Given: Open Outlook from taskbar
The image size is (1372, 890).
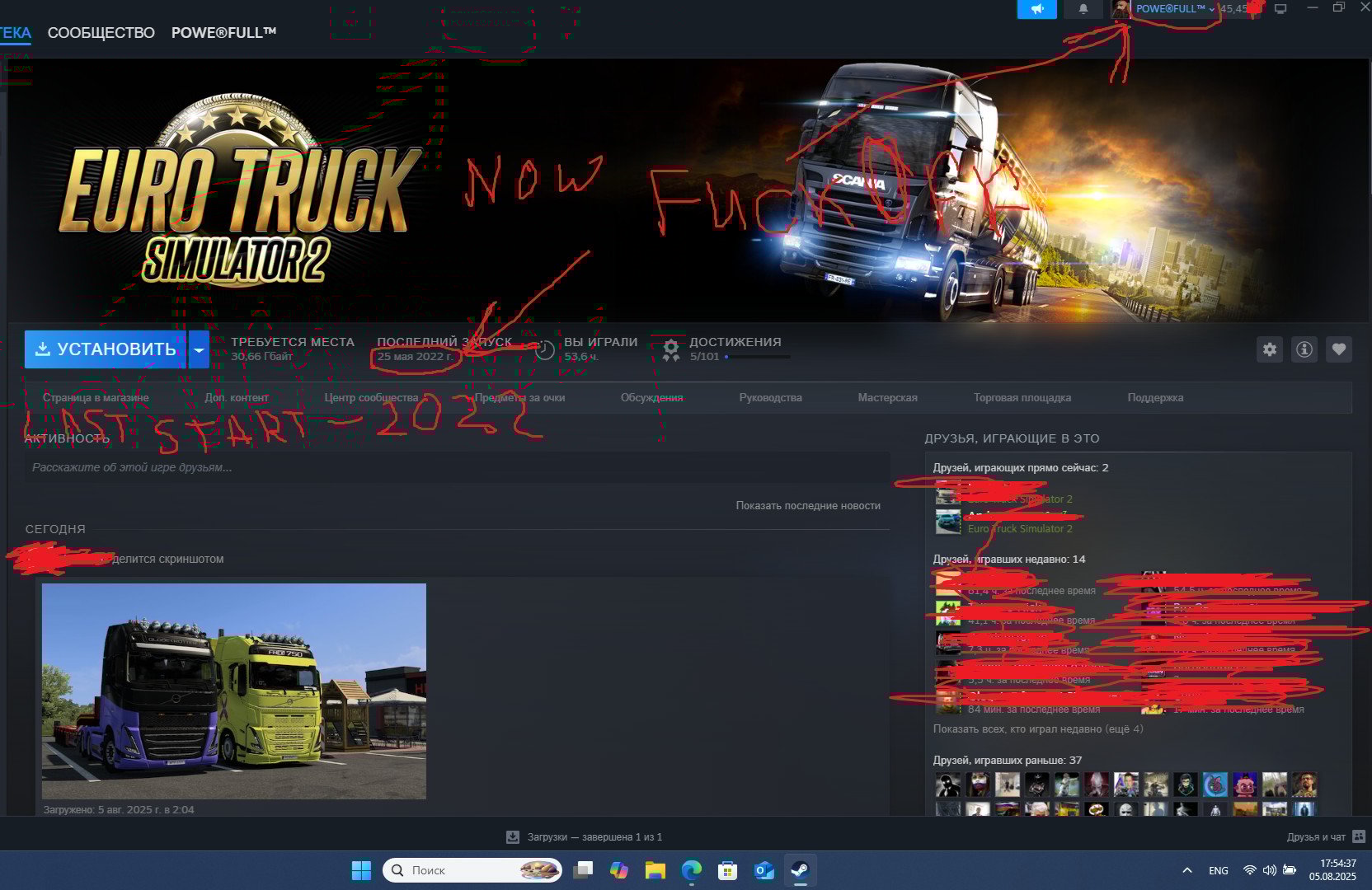Looking at the screenshot, I should pyautogui.click(x=764, y=870).
